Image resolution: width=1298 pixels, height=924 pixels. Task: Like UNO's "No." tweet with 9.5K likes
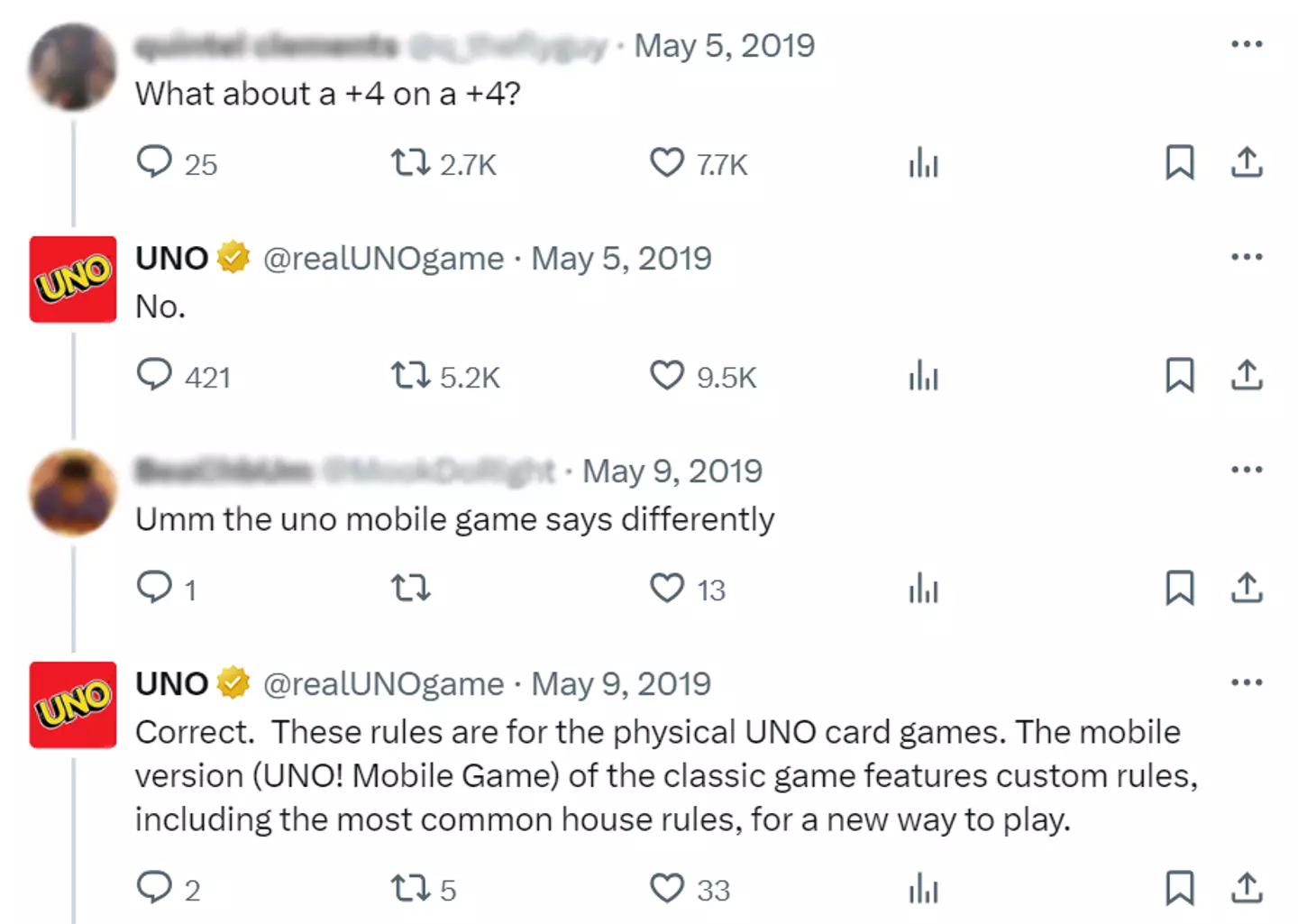coord(667,376)
